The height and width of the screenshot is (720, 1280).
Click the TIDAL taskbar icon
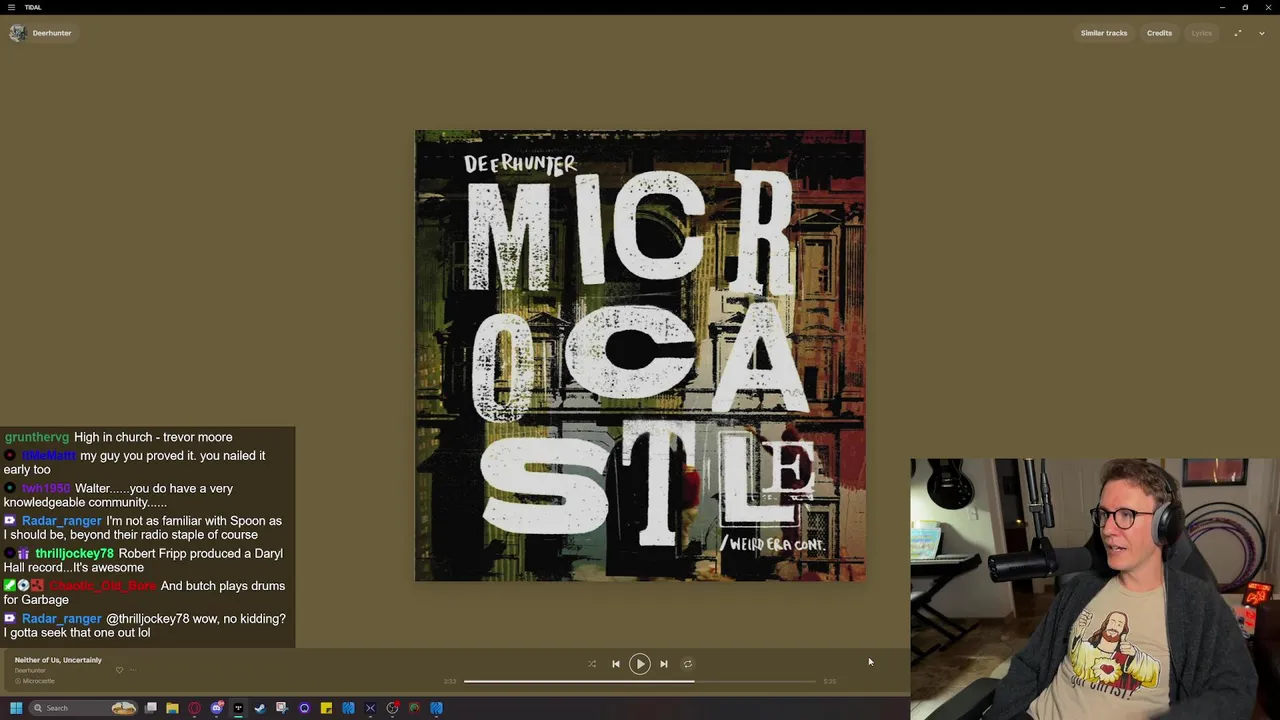tap(239, 708)
